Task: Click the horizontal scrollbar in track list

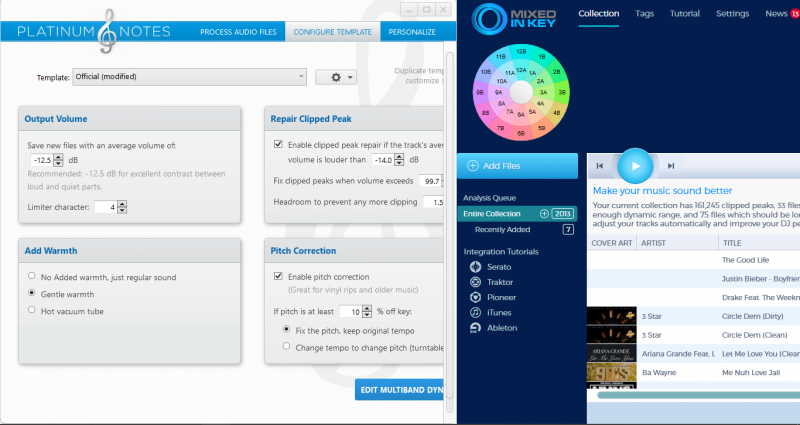Action: point(698,395)
